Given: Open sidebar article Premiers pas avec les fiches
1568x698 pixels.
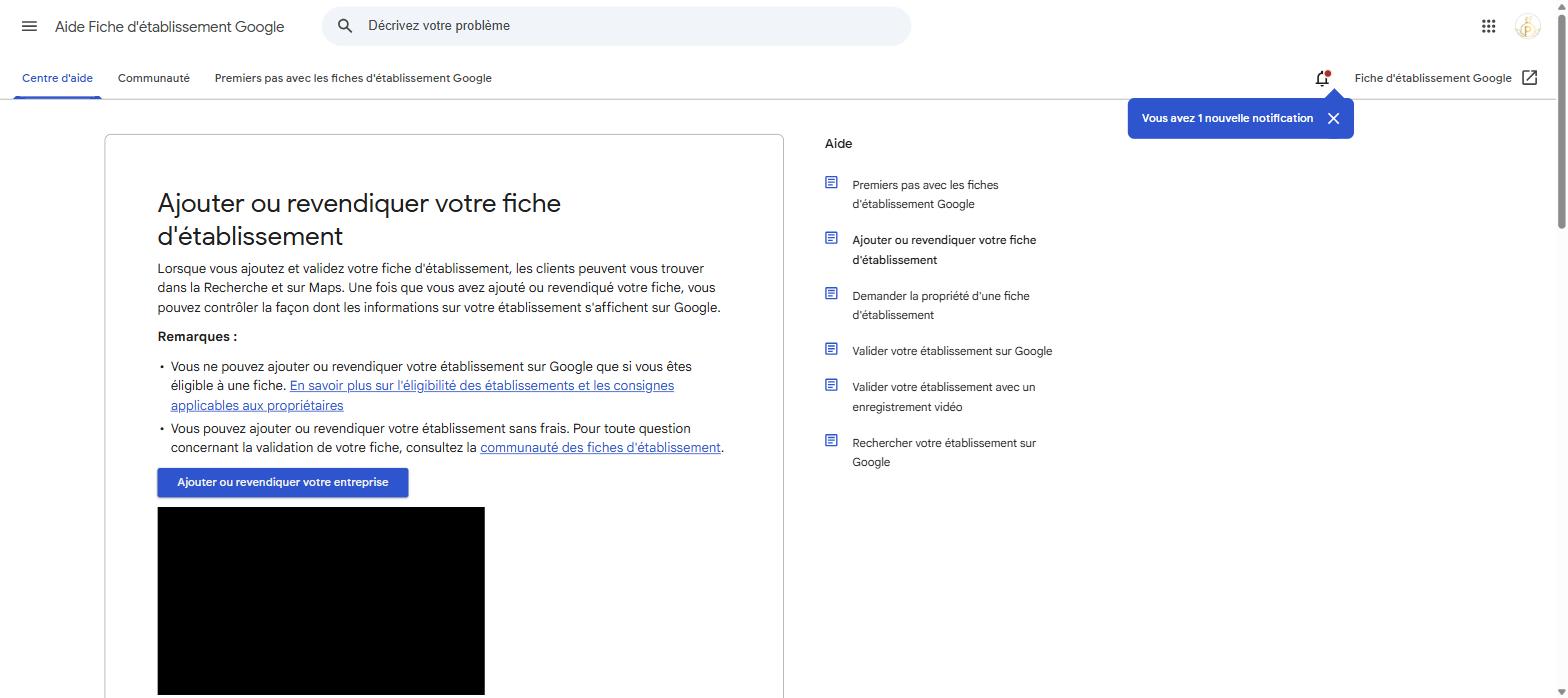Looking at the screenshot, I should pyautogui.click(x=925, y=194).
